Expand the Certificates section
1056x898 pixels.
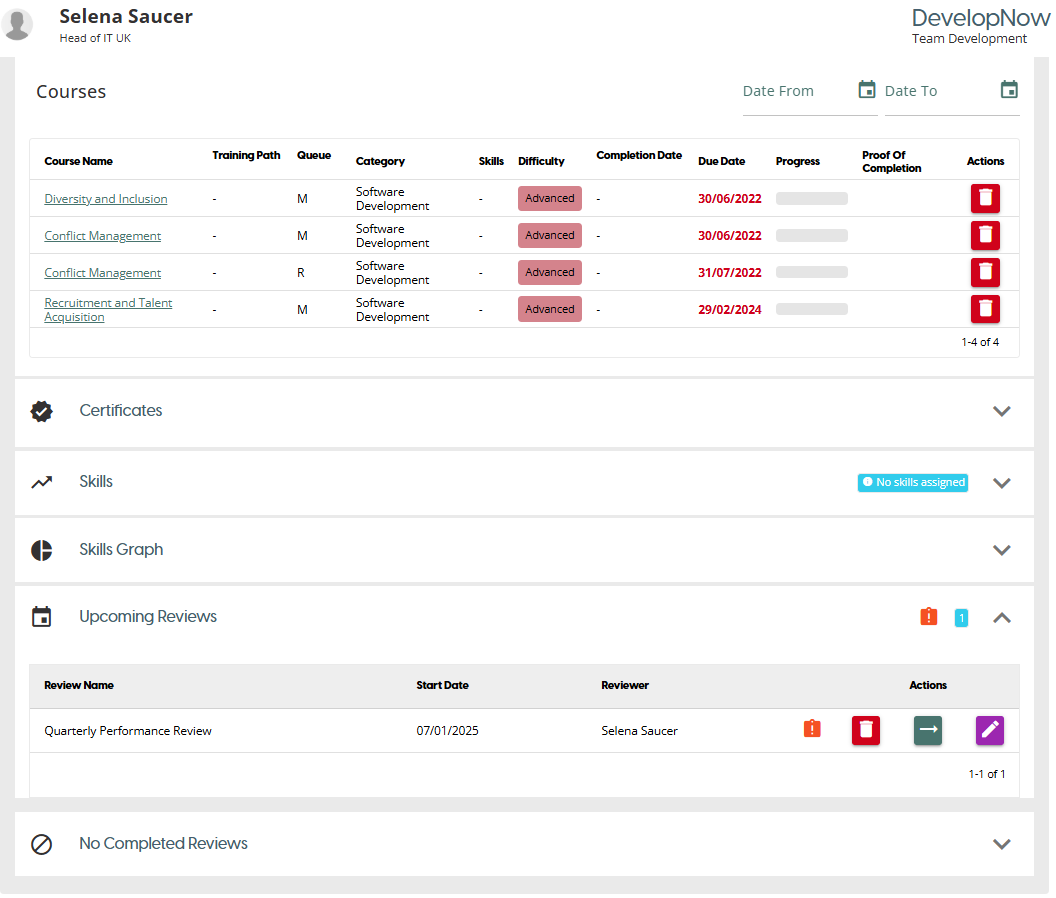tap(1001, 411)
